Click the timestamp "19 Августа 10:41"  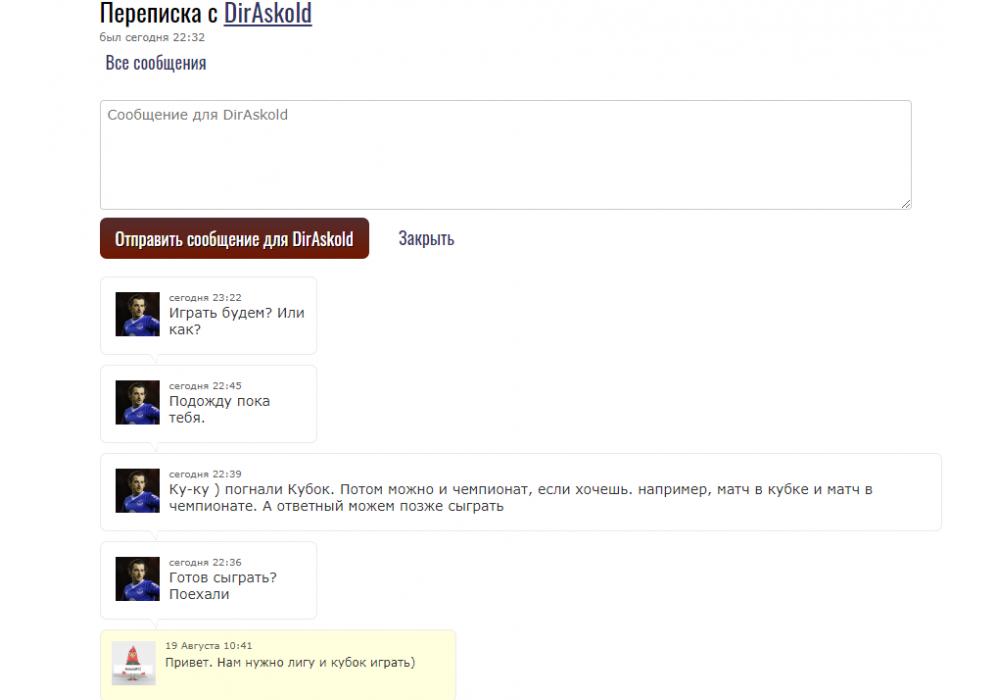click(209, 646)
